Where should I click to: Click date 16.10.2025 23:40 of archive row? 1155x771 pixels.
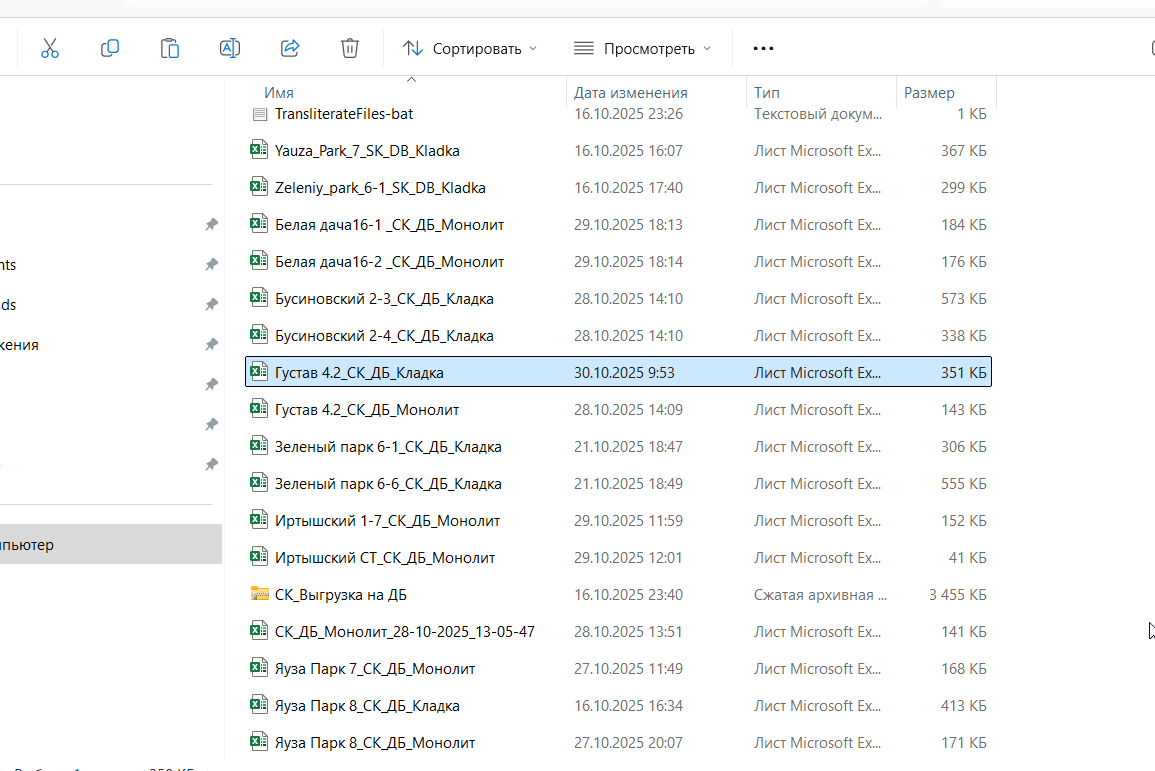coord(628,595)
